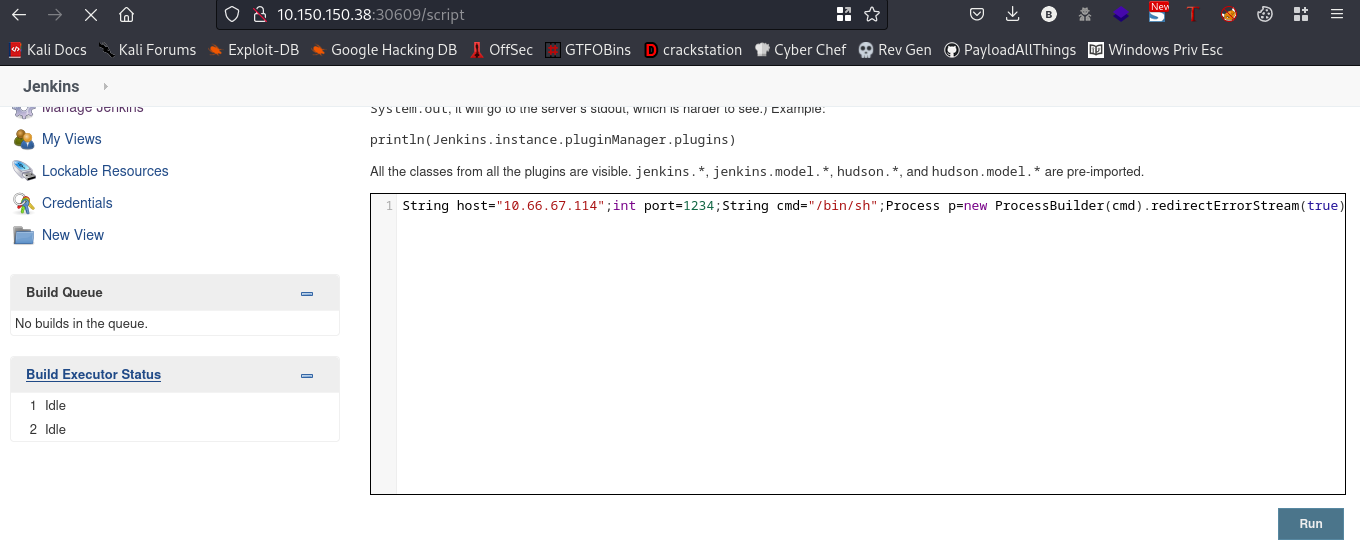Open the Kali Docs bookmark
This screenshot has width=1360, height=546.
[48, 49]
